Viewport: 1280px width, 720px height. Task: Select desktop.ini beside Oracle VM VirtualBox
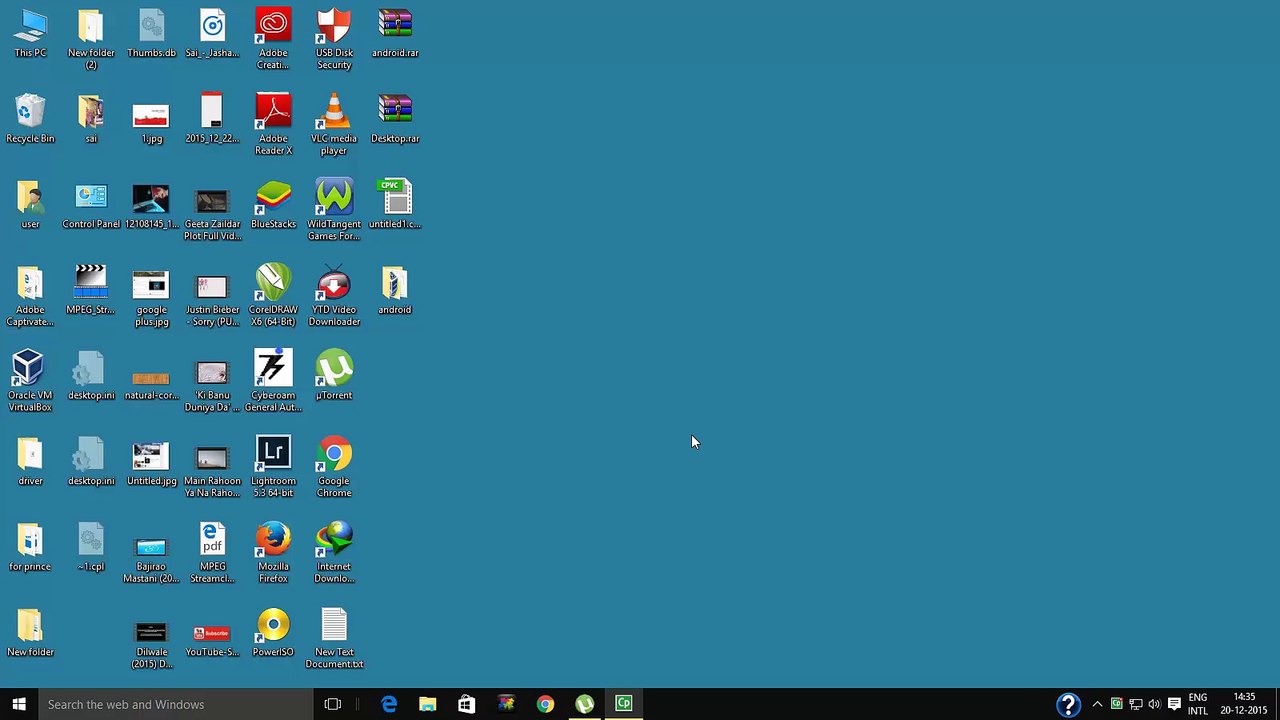pyautogui.click(x=91, y=376)
